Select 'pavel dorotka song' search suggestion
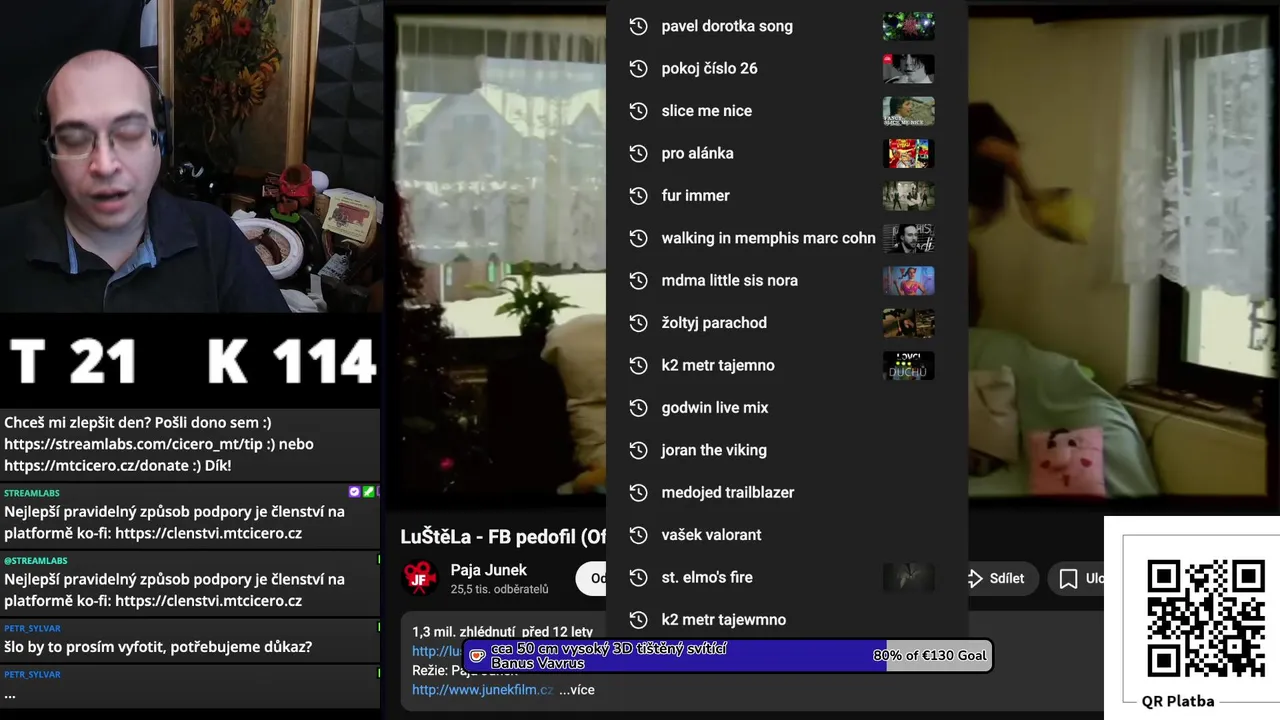 pos(786,26)
